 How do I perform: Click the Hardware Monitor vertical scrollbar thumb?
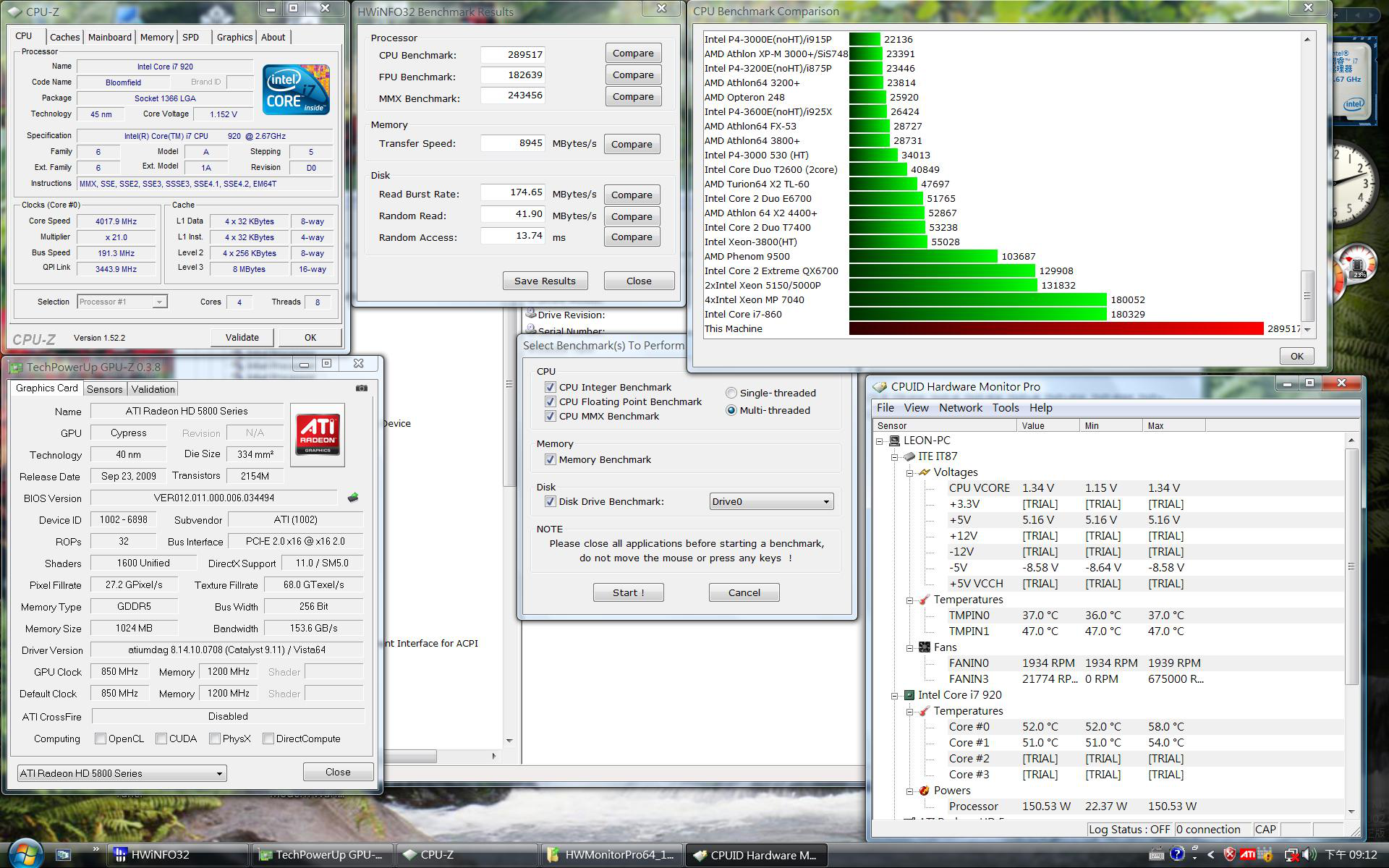coord(1351,566)
